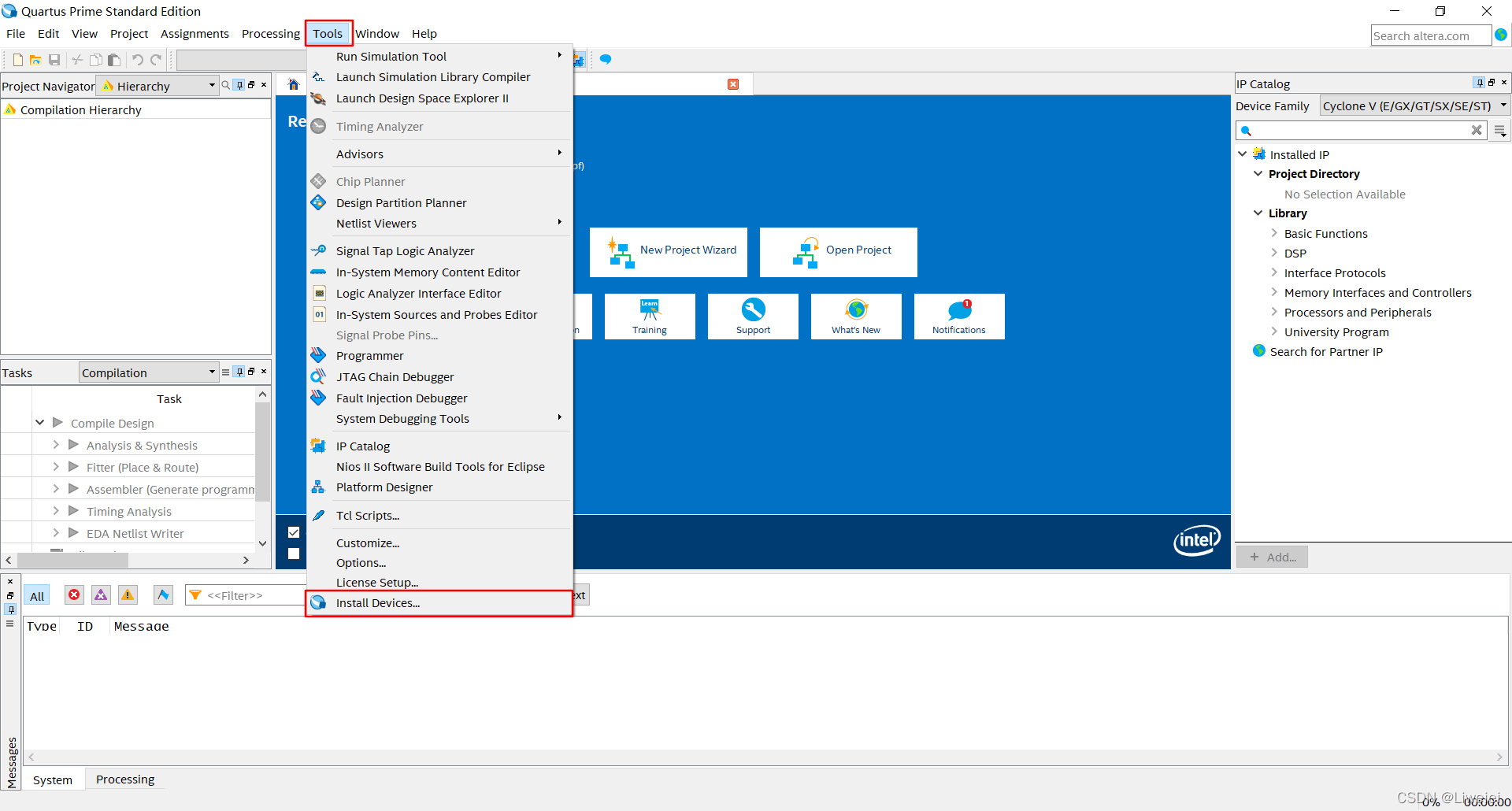Open Signal Tap Logic Analyzer
The width and height of the screenshot is (1512, 811).
439,251
